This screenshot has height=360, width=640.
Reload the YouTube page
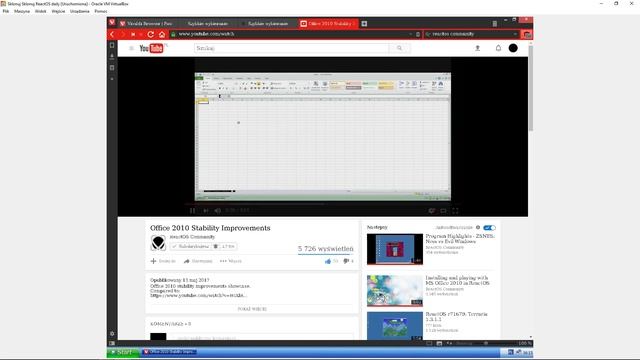coord(151,34)
